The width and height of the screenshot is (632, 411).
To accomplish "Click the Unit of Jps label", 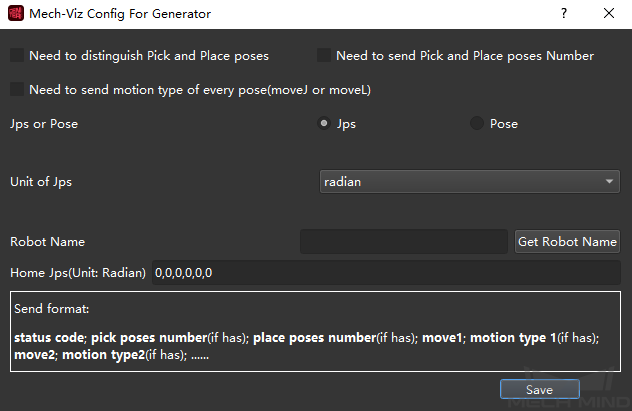I will click(41, 182).
